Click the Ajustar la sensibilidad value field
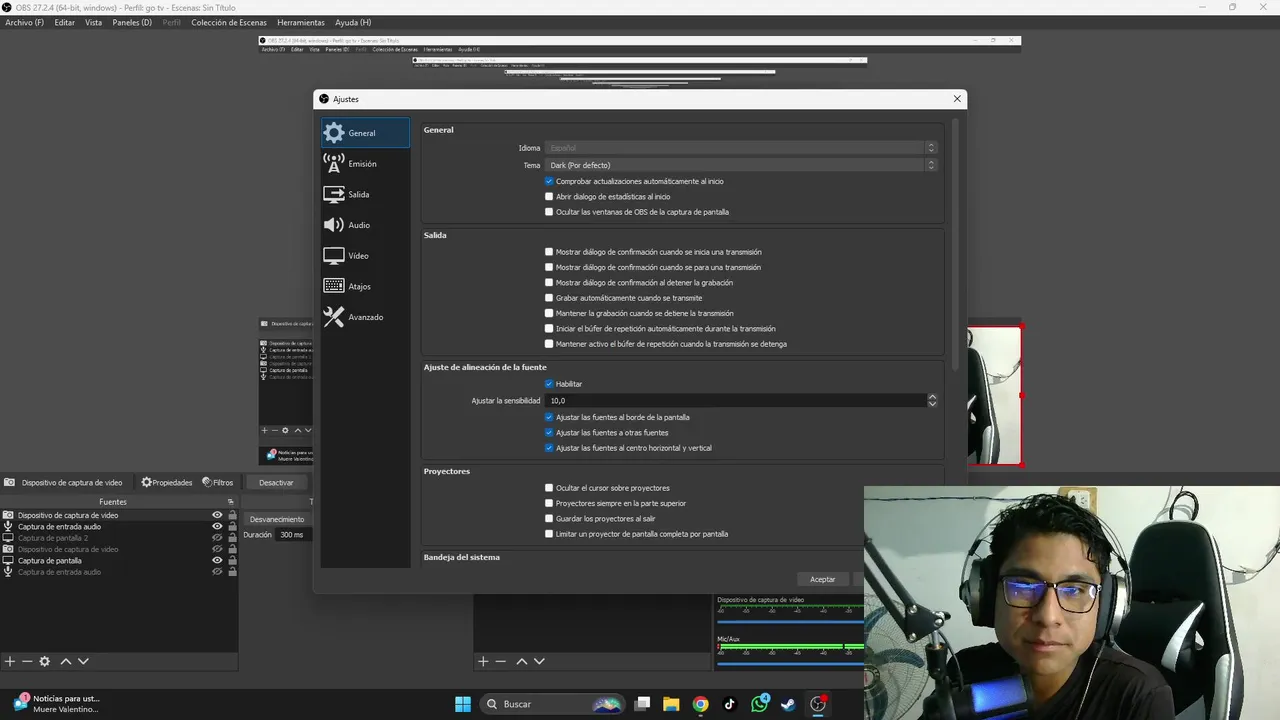Viewport: 1280px width, 720px height. click(735, 400)
